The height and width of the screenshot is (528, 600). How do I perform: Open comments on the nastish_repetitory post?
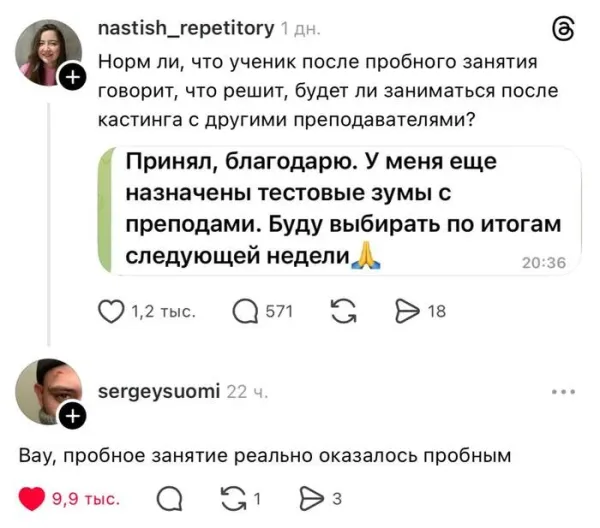click(x=246, y=312)
